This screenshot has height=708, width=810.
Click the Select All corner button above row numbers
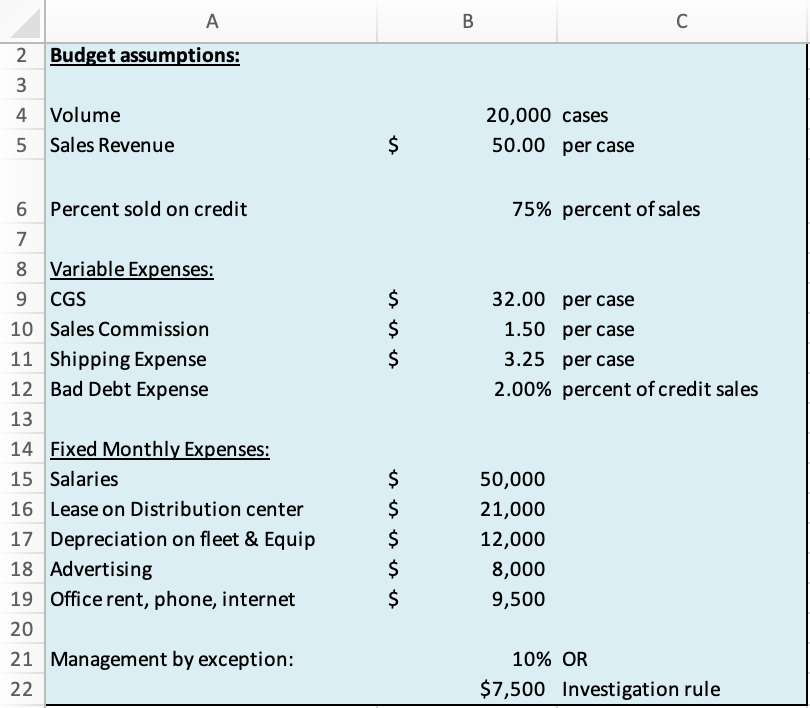pos(20,20)
